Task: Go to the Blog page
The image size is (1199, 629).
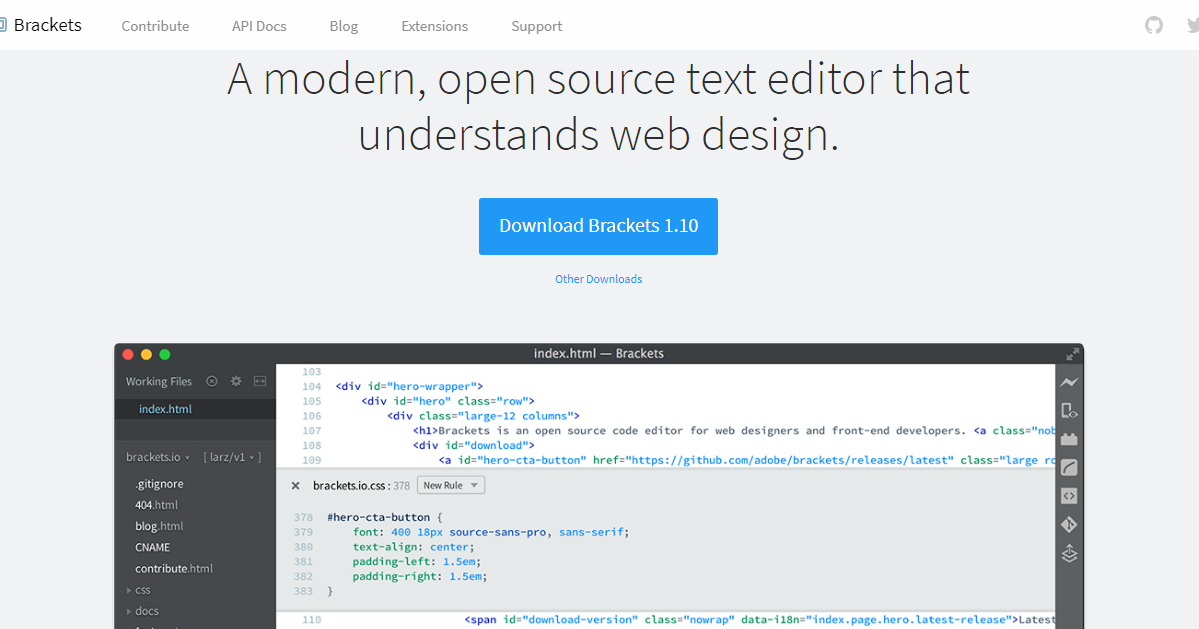Action: click(x=343, y=26)
